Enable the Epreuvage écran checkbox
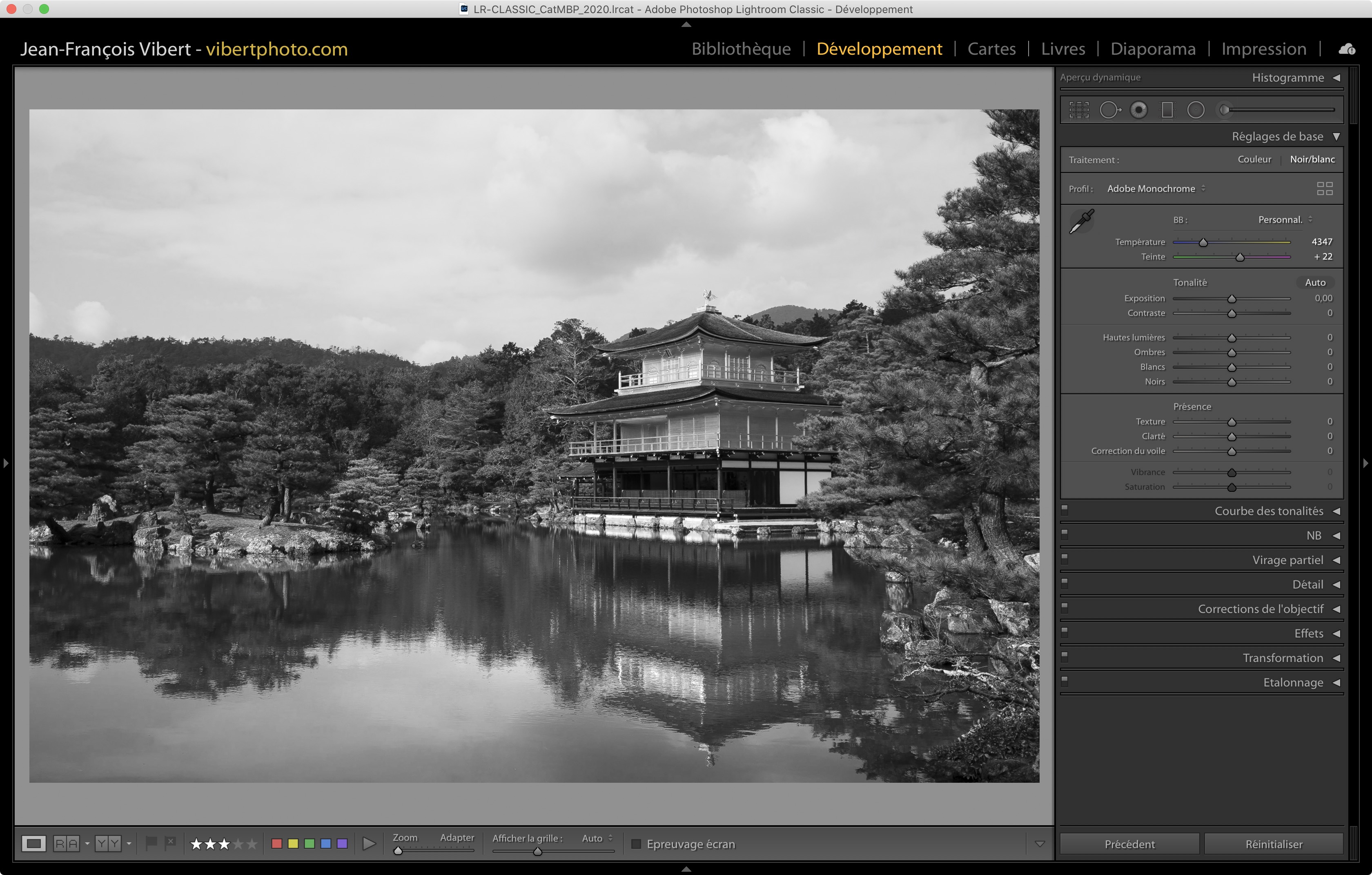 (636, 844)
